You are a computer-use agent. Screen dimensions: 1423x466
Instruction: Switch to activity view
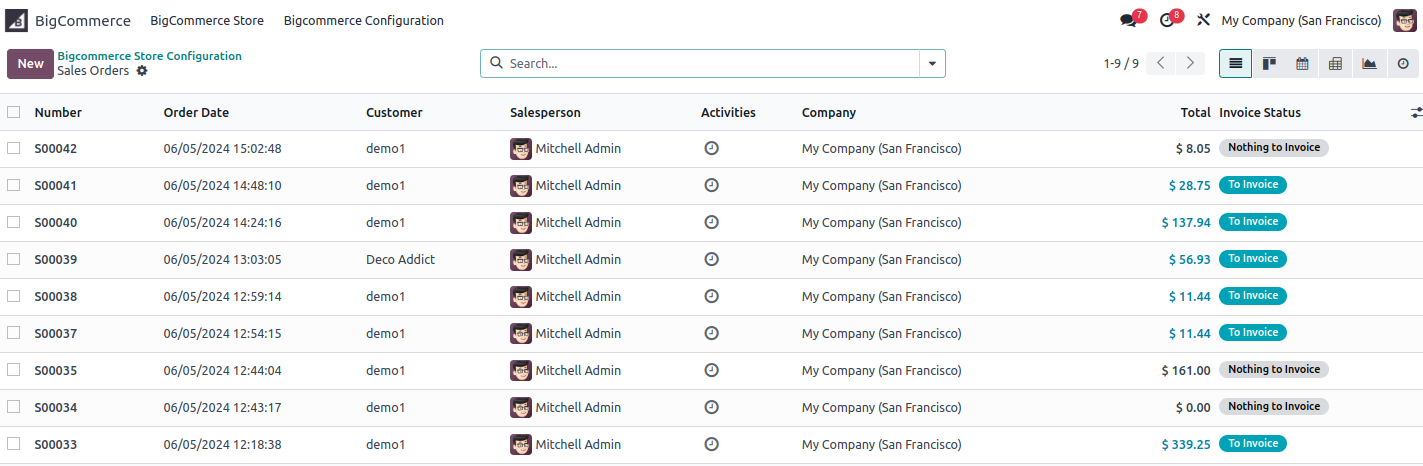1402,63
